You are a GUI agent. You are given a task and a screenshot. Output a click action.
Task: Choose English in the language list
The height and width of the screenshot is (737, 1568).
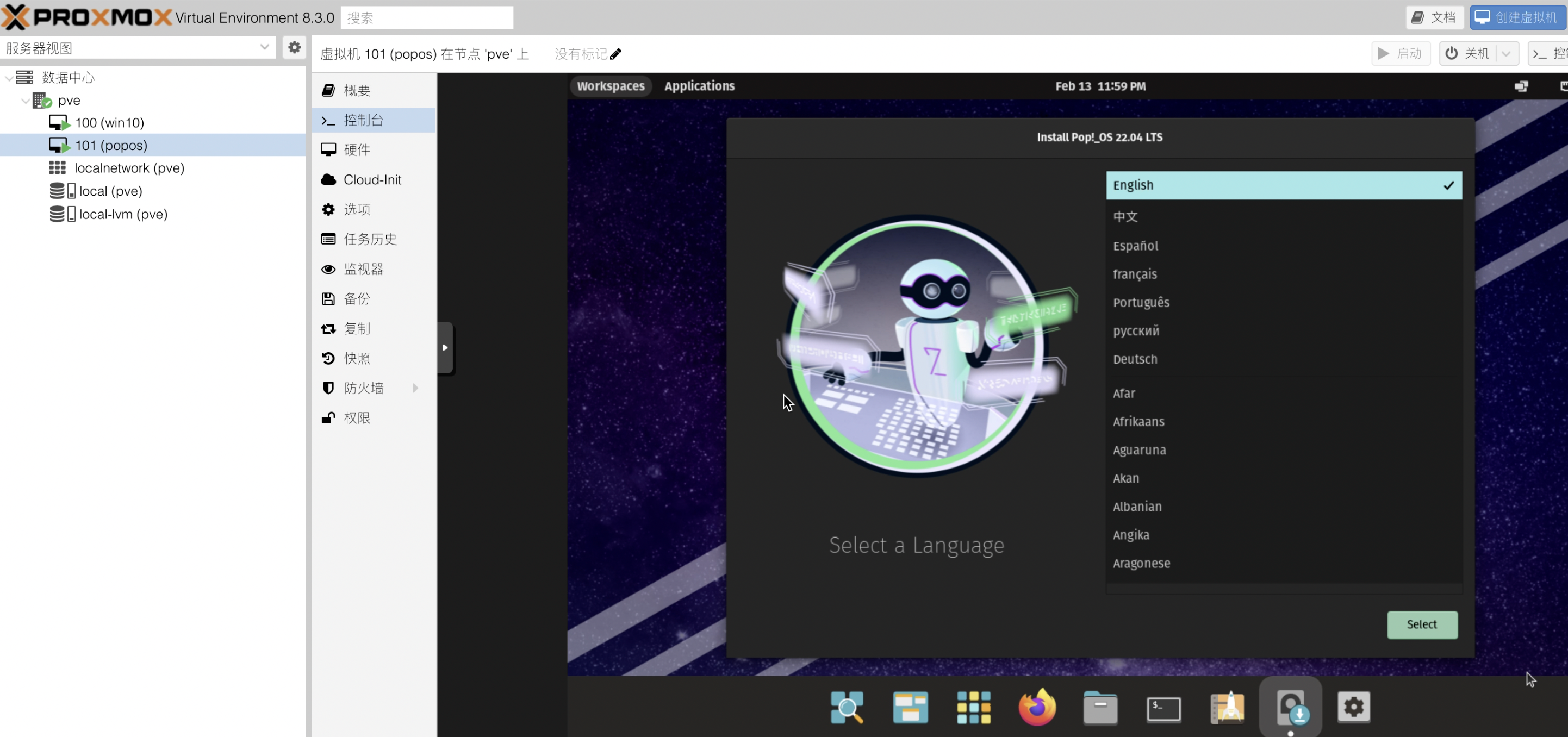[x=1284, y=185]
